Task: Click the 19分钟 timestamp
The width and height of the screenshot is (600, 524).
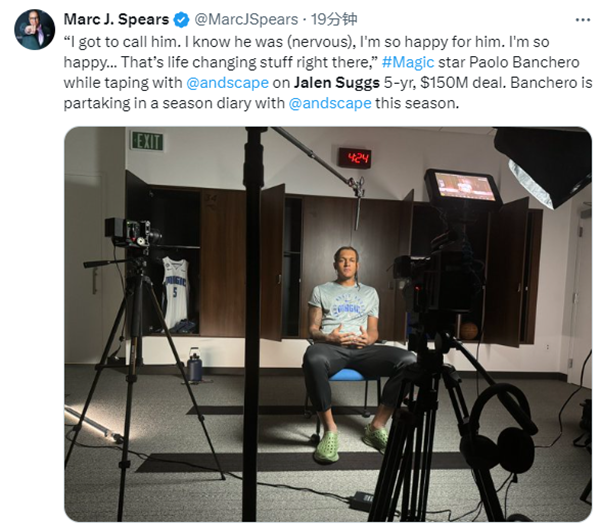Action: pos(334,19)
